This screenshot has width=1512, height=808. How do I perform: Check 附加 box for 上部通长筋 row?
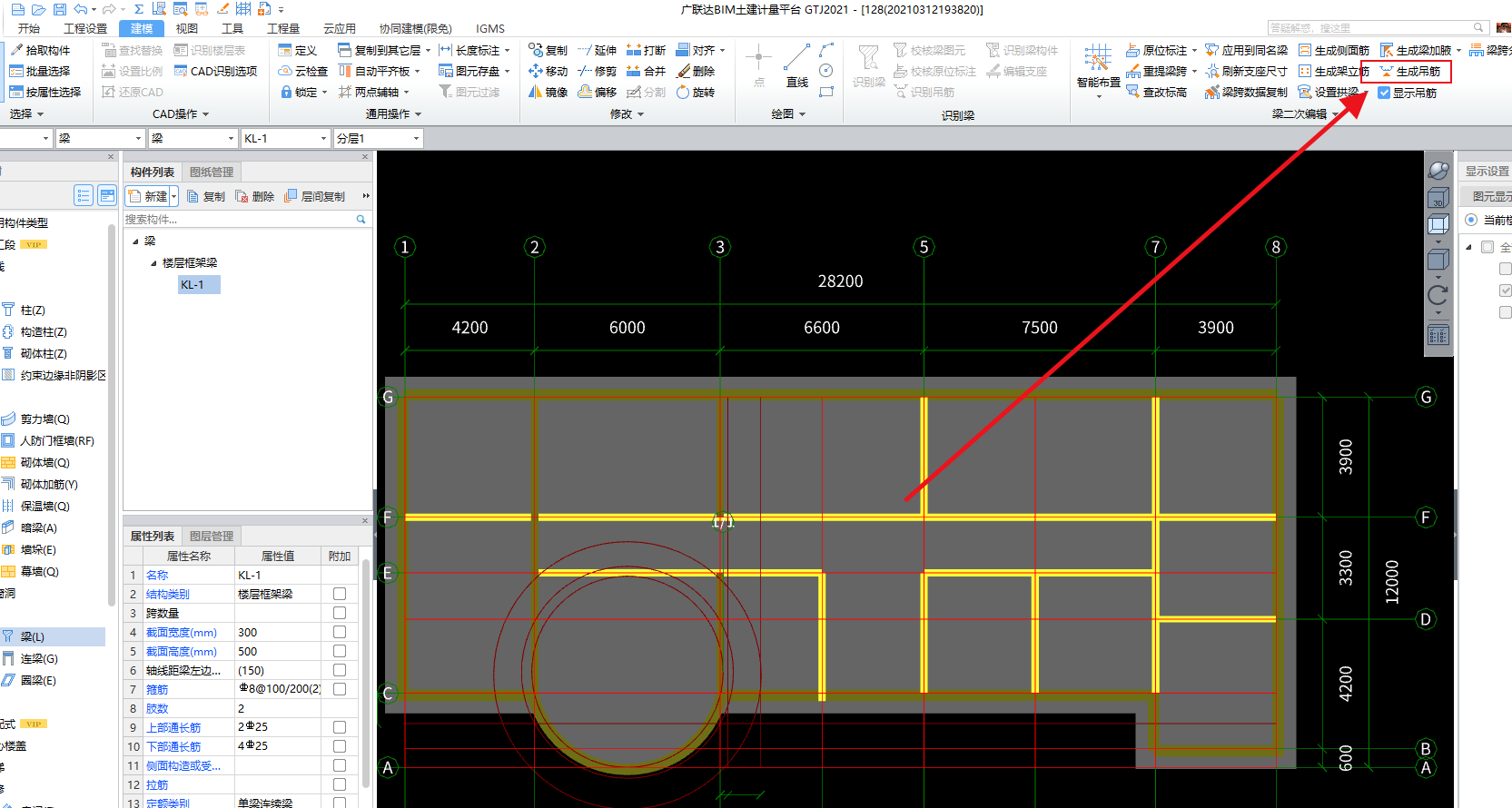[x=340, y=727]
